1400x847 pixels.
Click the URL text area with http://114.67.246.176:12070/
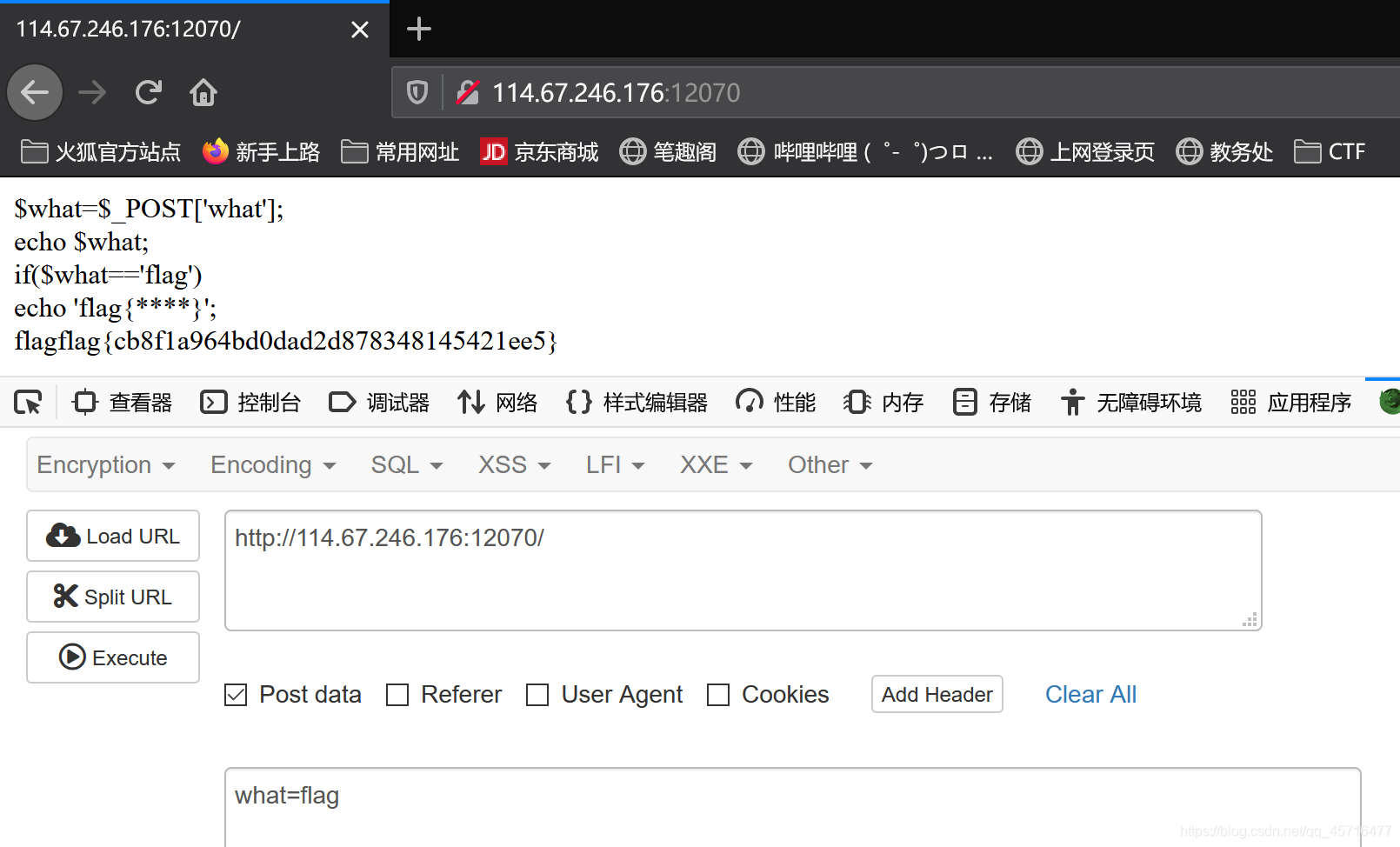click(x=743, y=570)
